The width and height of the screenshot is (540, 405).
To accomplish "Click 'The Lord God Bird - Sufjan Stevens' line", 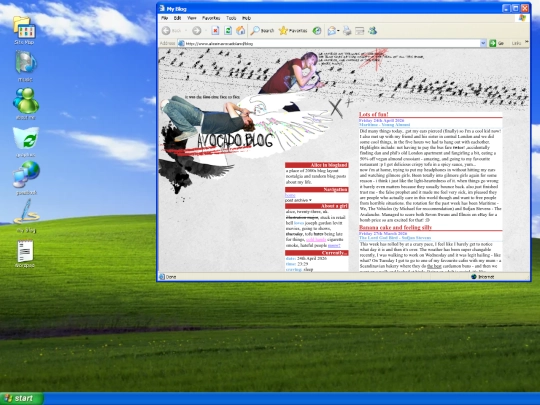I will tap(395, 238).
